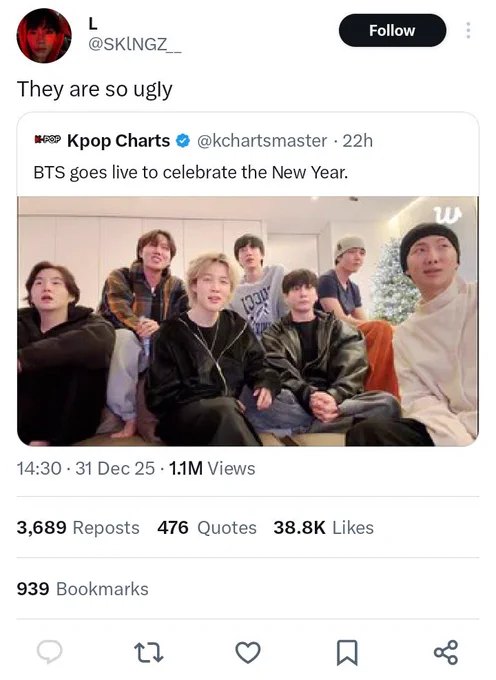This screenshot has width=496, height=680.
Task: View the 3,689 Reposts list
Action: [x=78, y=528]
